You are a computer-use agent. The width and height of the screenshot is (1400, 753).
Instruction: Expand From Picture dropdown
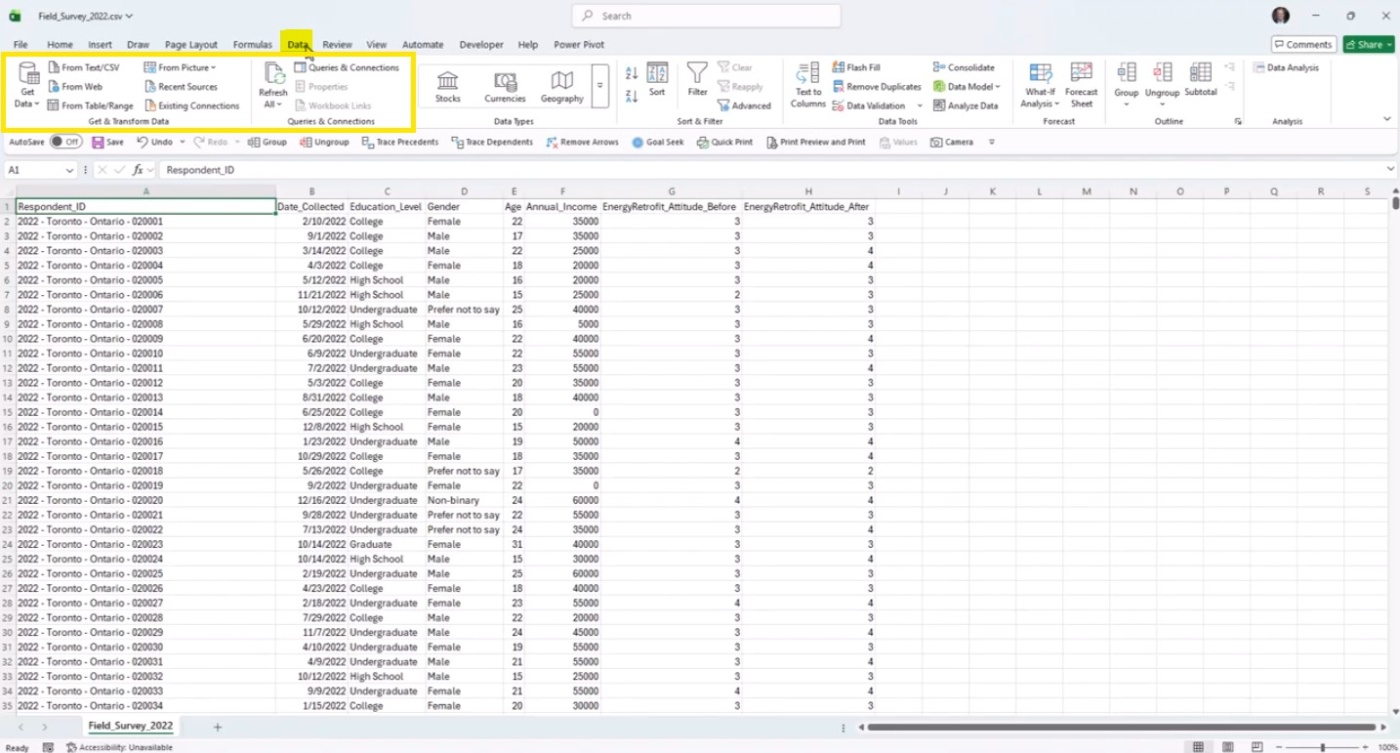pyautogui.click(x=180, y=68)
